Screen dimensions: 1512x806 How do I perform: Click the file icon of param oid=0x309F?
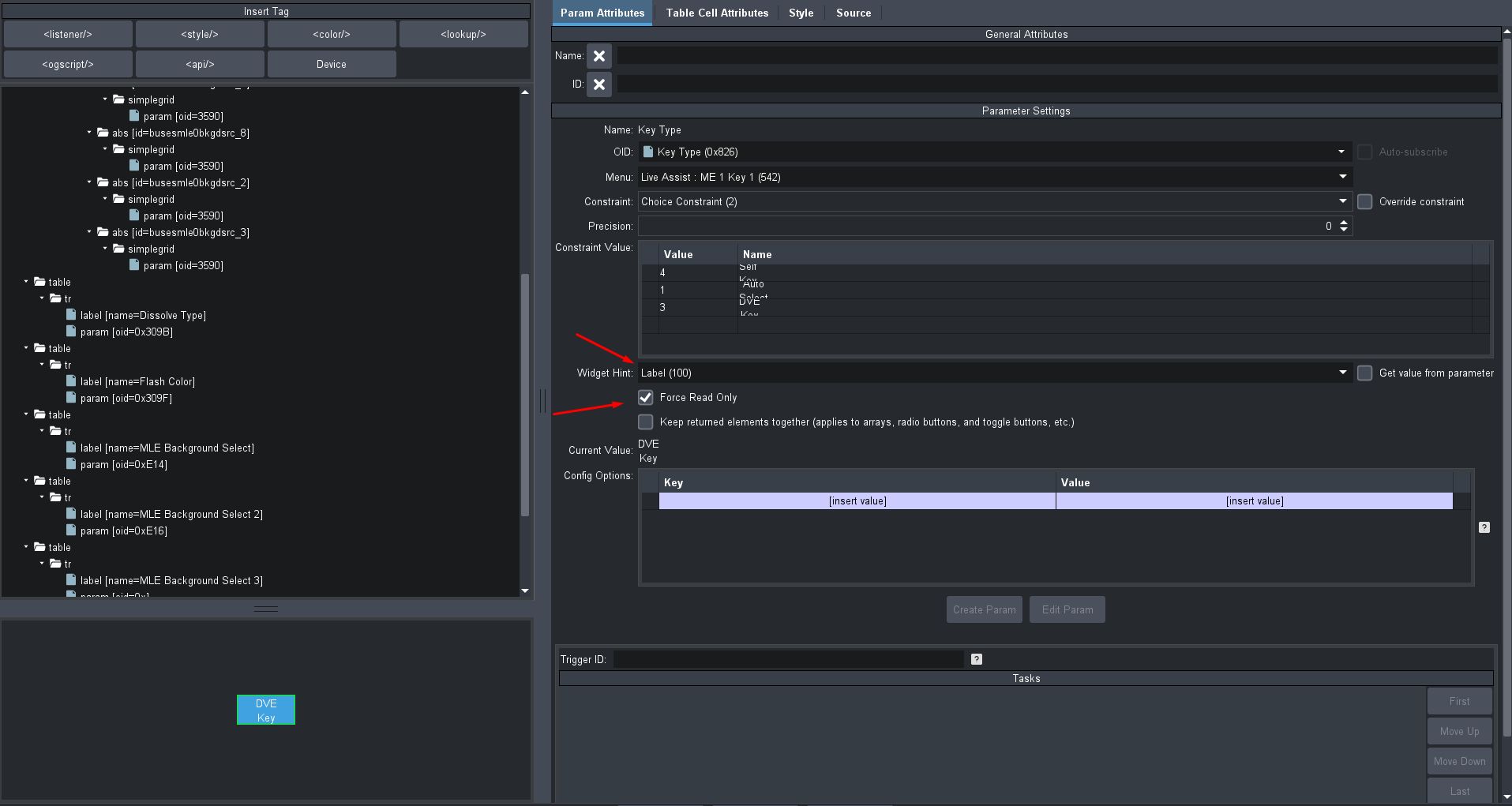(71, 398)
